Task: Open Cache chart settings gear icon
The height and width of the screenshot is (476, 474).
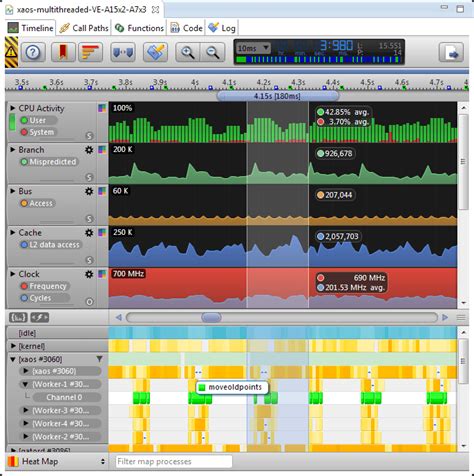Action: 89,233
